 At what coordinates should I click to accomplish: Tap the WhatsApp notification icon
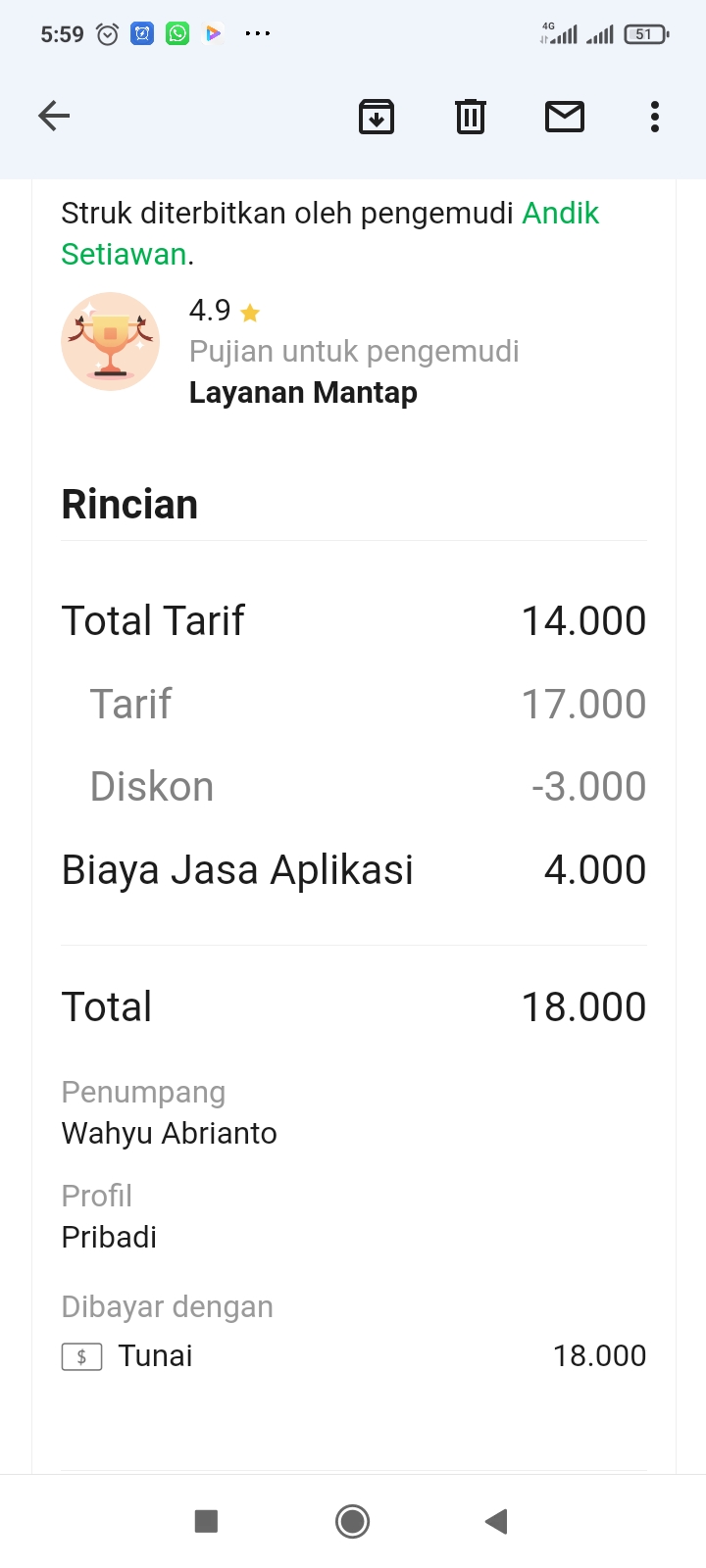[x=177, y=34]
